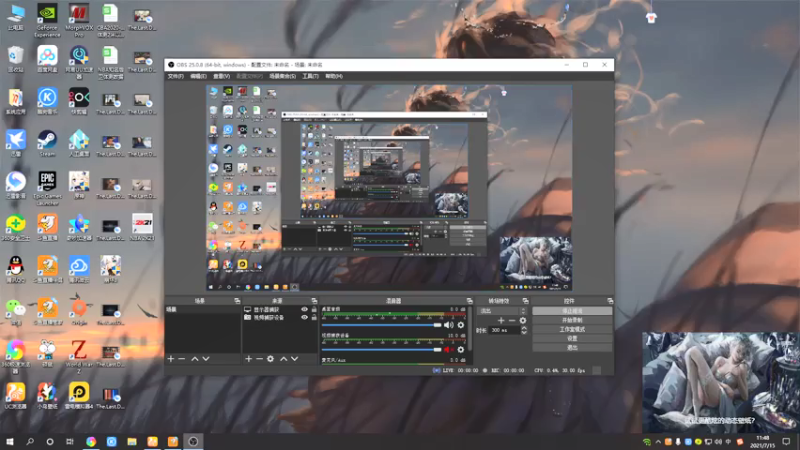The width and height of the screenshot is (800, 450).
Task: Move source down in the Sources panel
Action: tap(295, 359)
